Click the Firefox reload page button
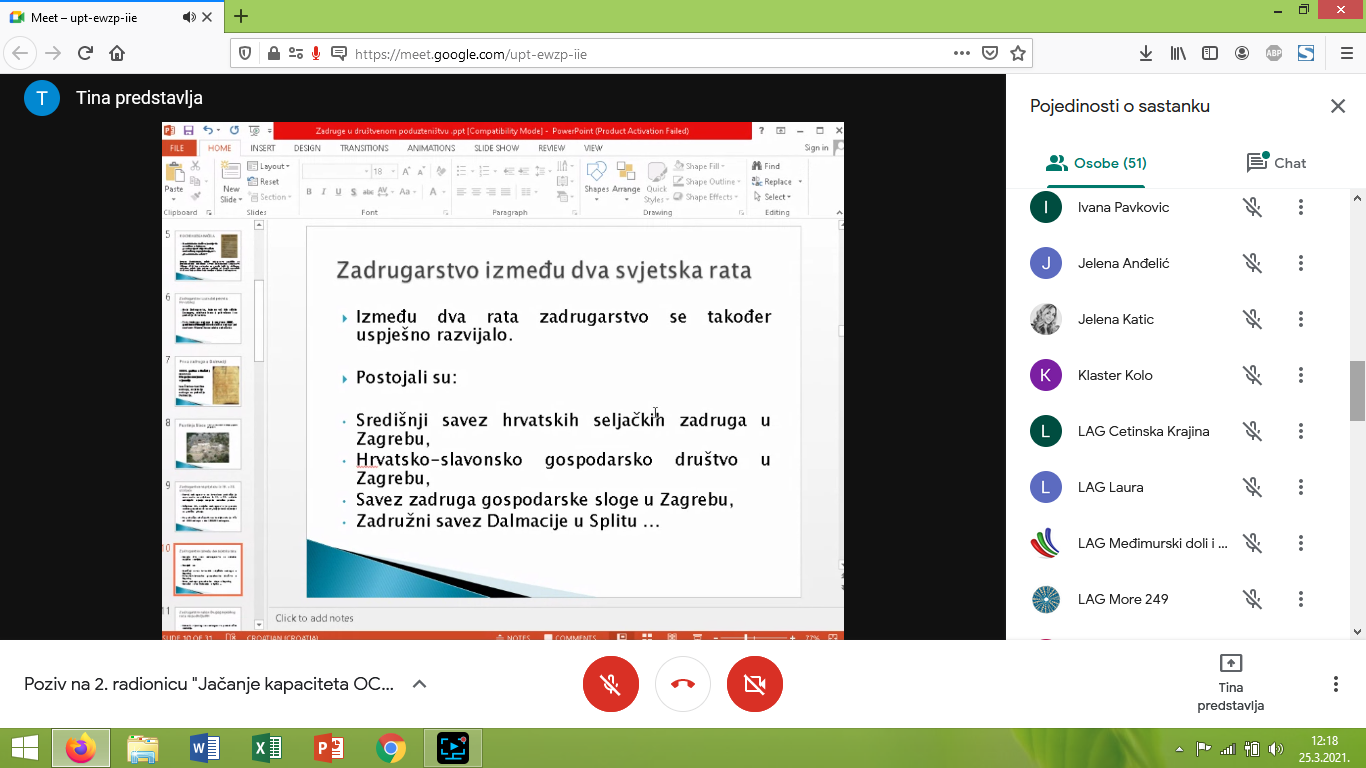 pos(85,53)
